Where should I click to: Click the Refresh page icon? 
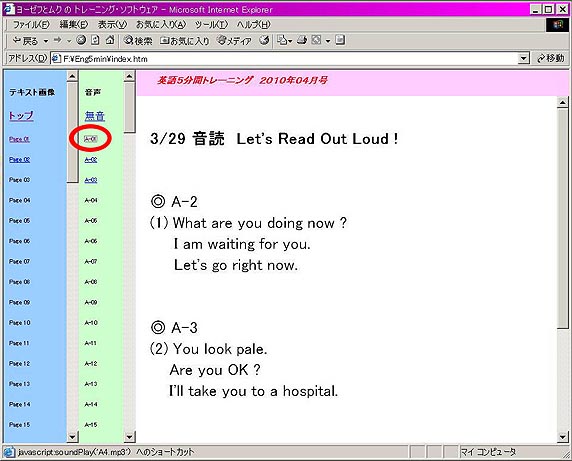point(95,40)
